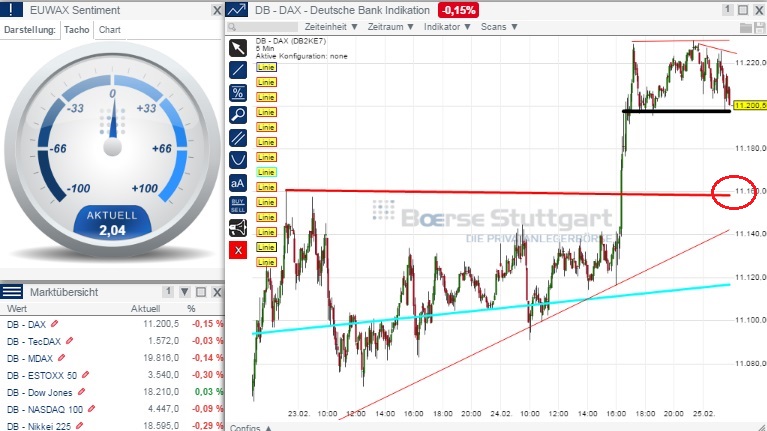Click the thick black support line on chart
The width and height of the screenshot is (767, 431).
coord(677,111)
